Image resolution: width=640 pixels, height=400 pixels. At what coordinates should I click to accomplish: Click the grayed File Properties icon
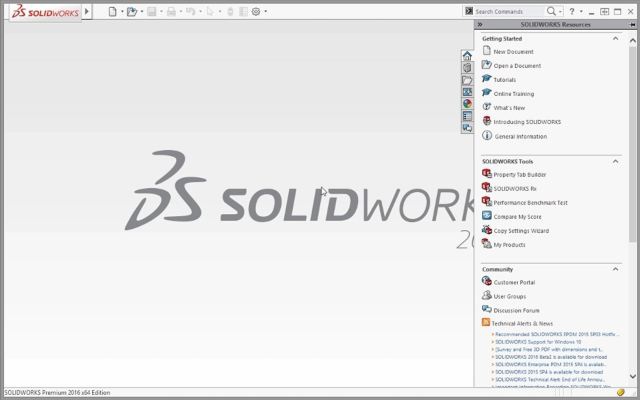point(243,11)
